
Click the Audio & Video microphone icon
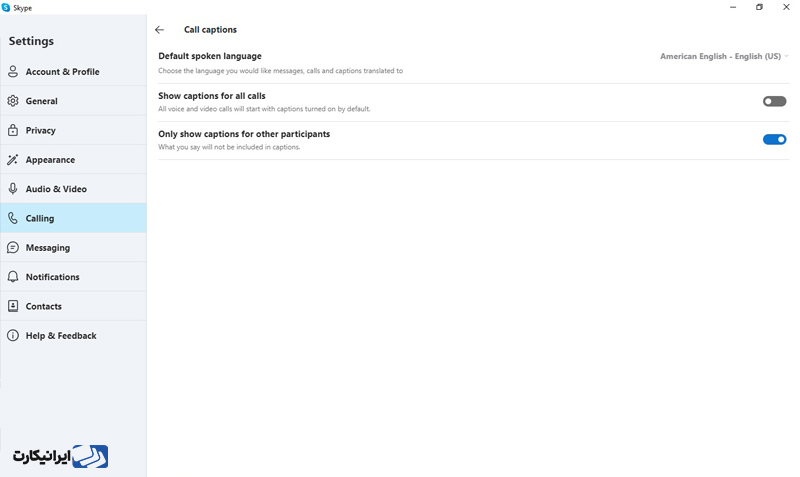click(13, 189)
